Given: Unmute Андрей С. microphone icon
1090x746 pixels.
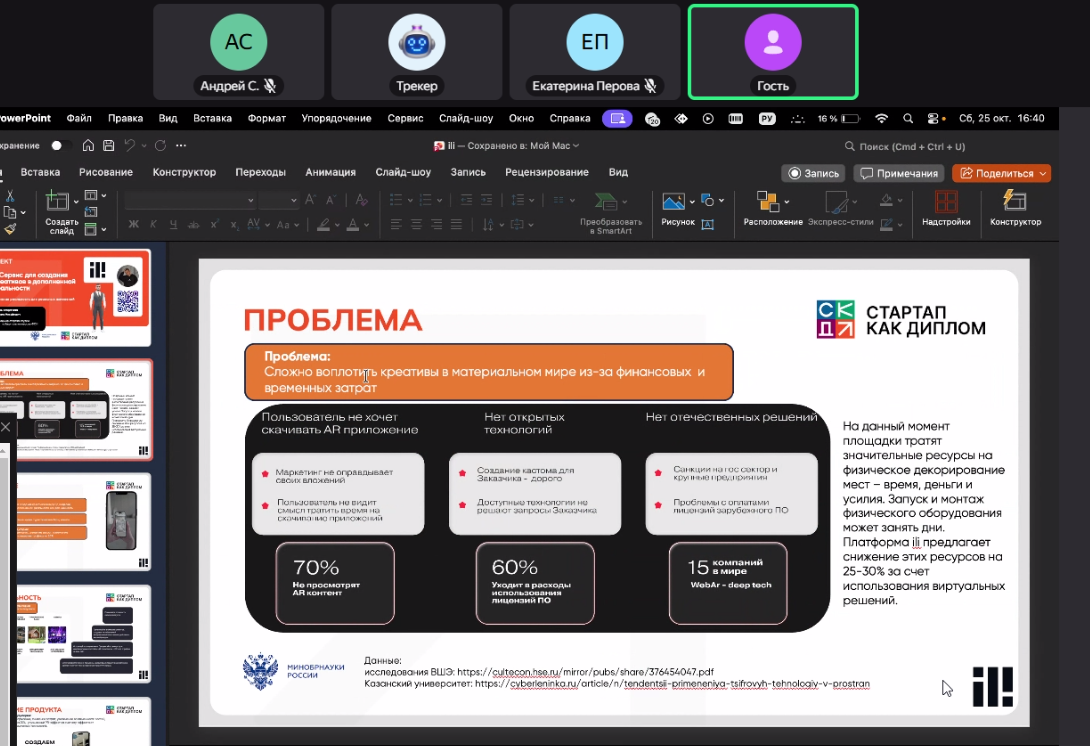Looking at the screenshot, I should tap(270, 86).
